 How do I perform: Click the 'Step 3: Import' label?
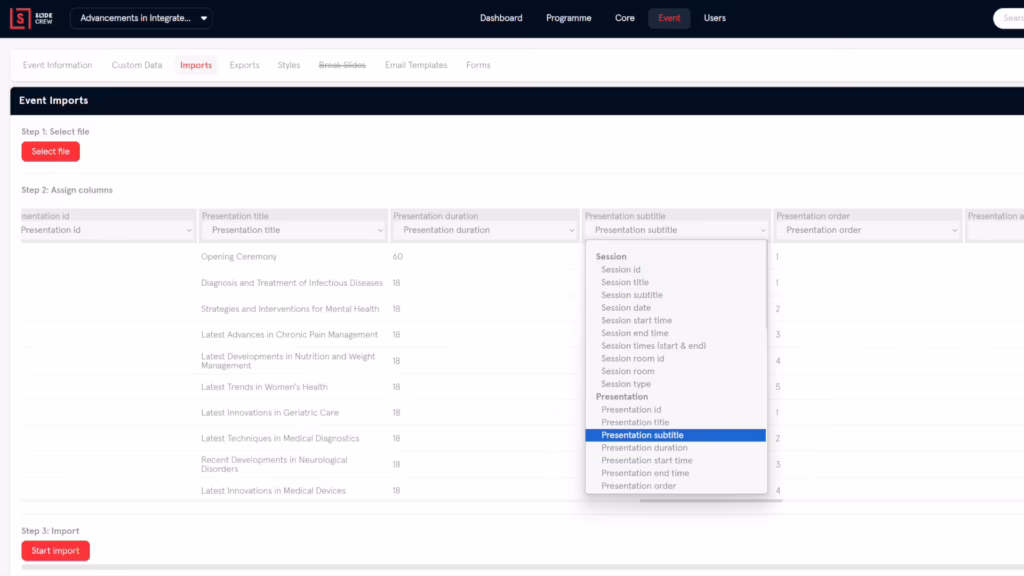click(50, 531)
